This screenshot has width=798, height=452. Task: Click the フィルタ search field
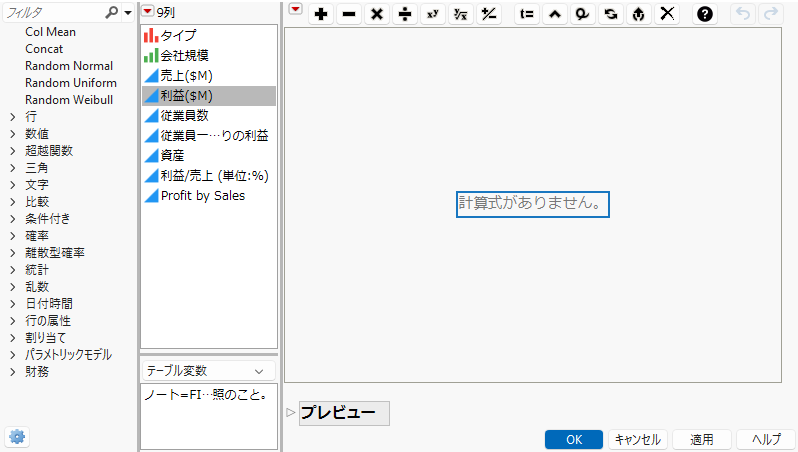pos(54,12)
